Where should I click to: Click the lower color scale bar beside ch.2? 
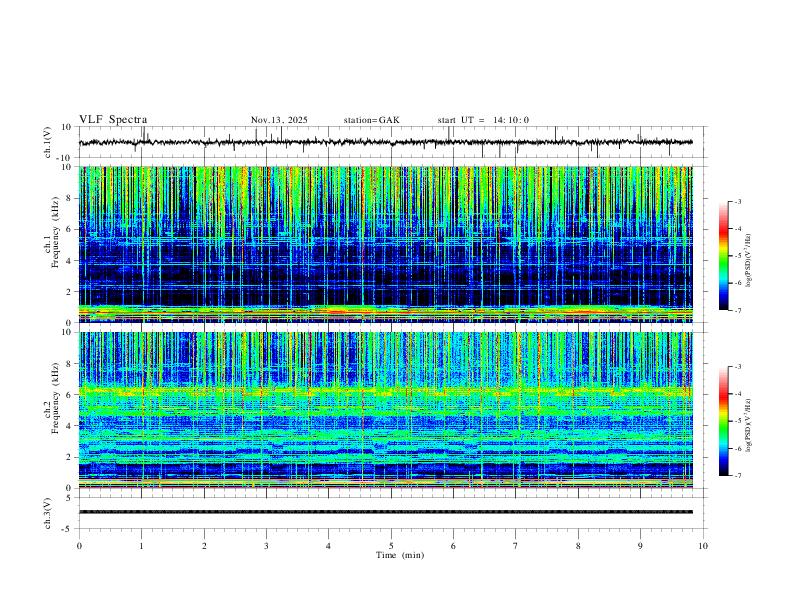point(724,421)
